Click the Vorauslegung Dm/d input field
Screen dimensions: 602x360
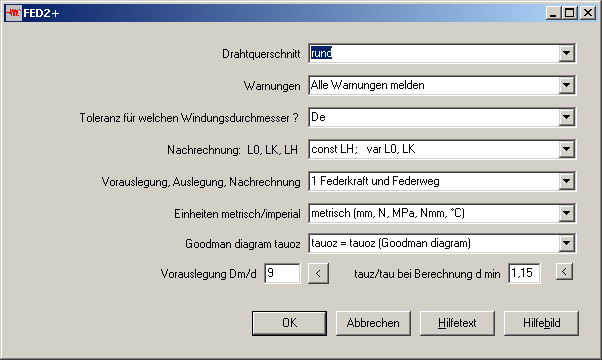tap(282, 273)
